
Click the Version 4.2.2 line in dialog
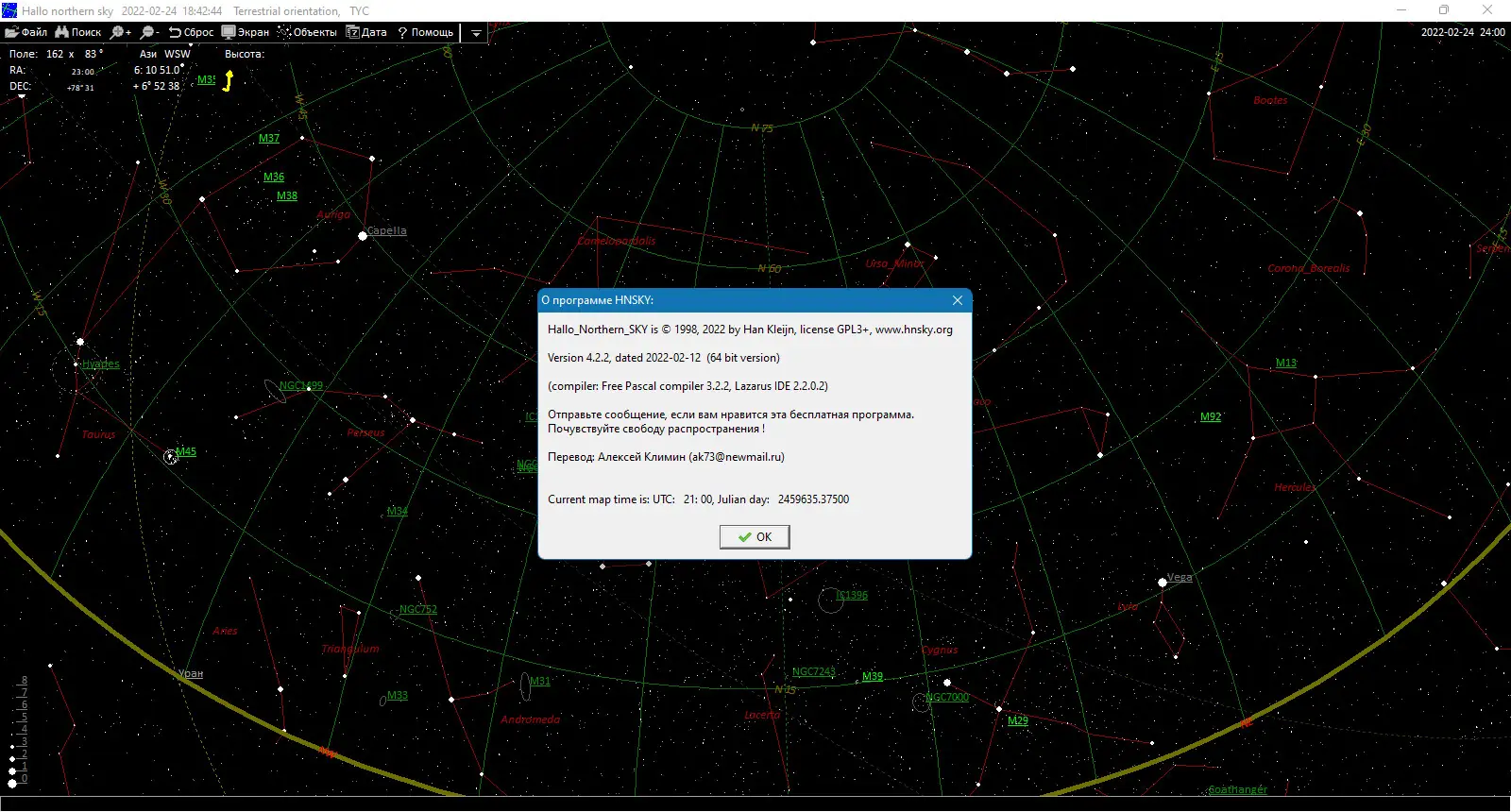(664, 358)
